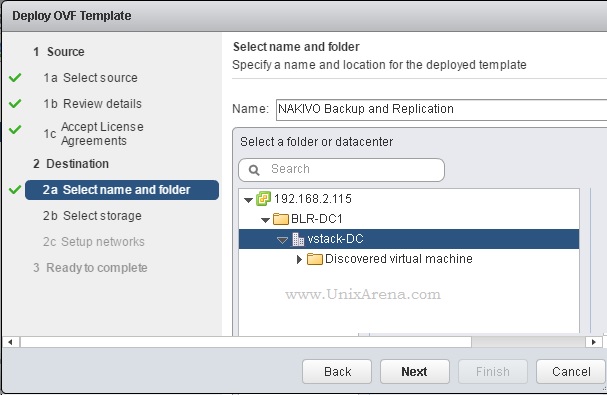Expand the Discovered virtual machine folder
The image size is (607, 395).
pyautogui.click(x=299, y=259)
